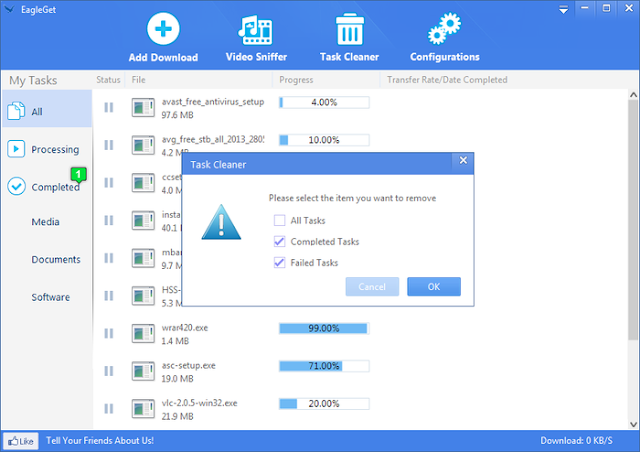Image resolution: width=640 pixels, height=452 pixels.
Task: Open Task Cleaner trash icon in toolbar
Action: tap(349, 29)
